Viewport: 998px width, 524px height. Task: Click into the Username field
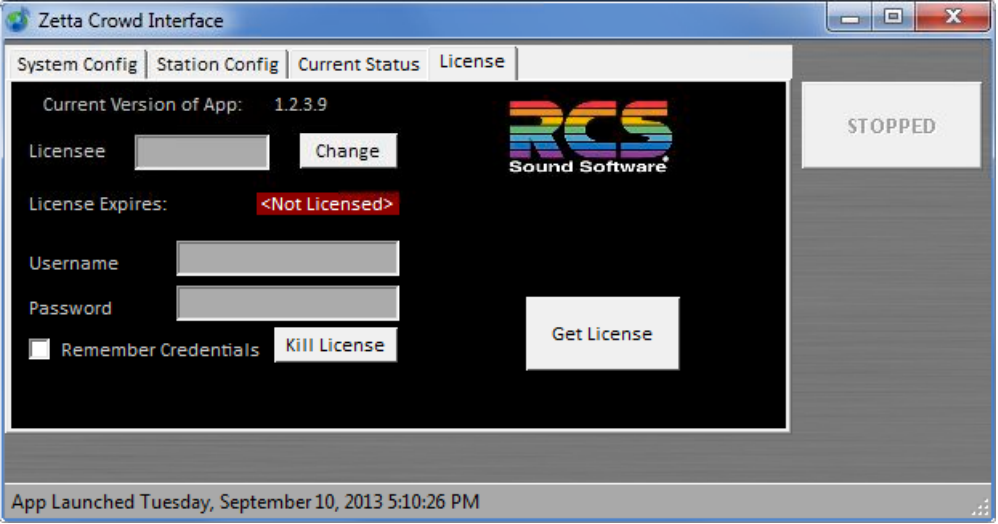pyautogui.click(x=288, y=258)
